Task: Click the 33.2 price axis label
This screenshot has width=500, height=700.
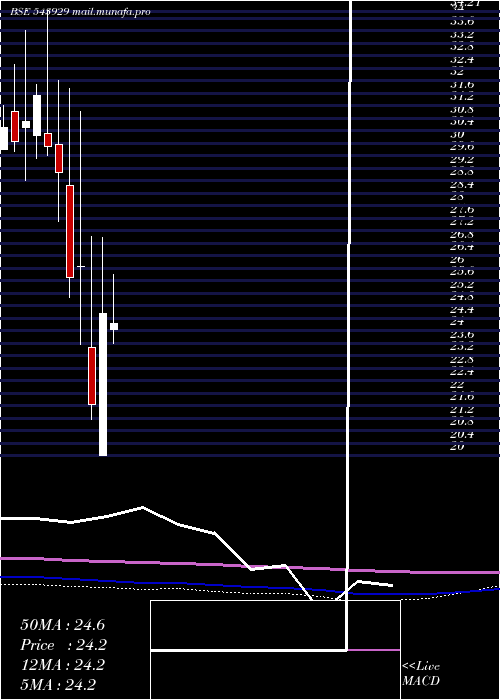Action: (x=462, y=34)
